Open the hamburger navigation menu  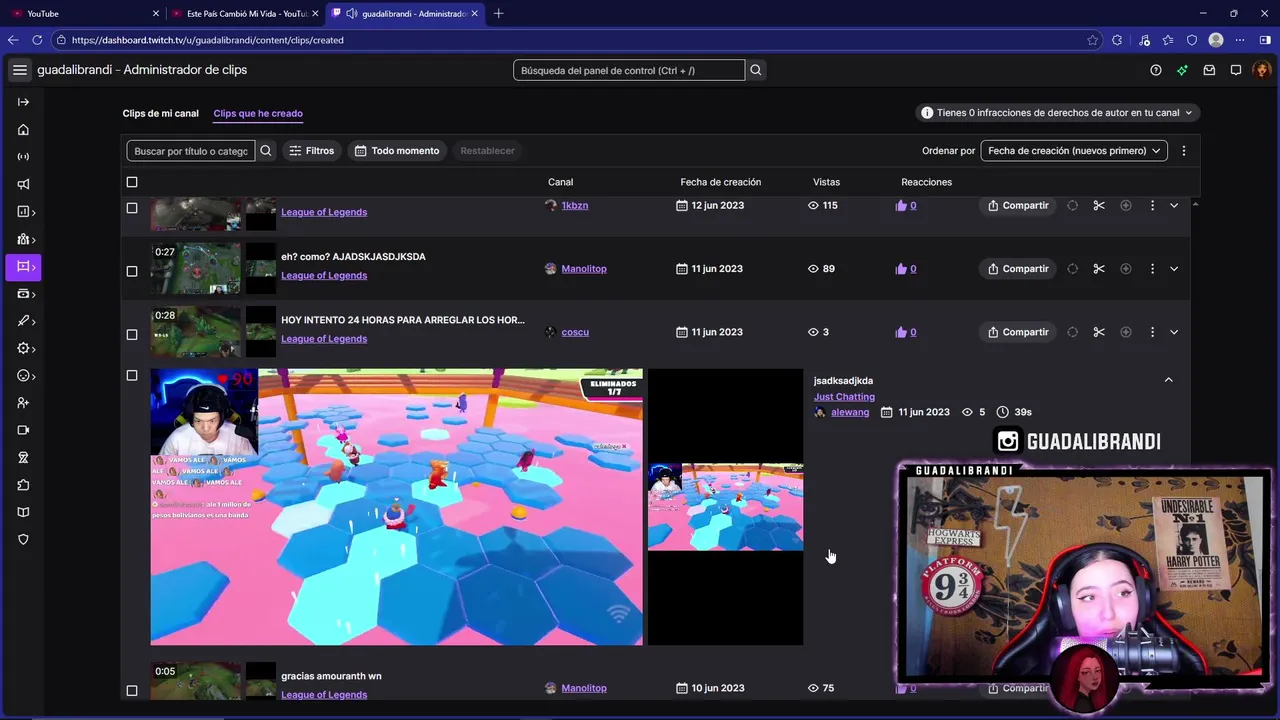(20, 70)
